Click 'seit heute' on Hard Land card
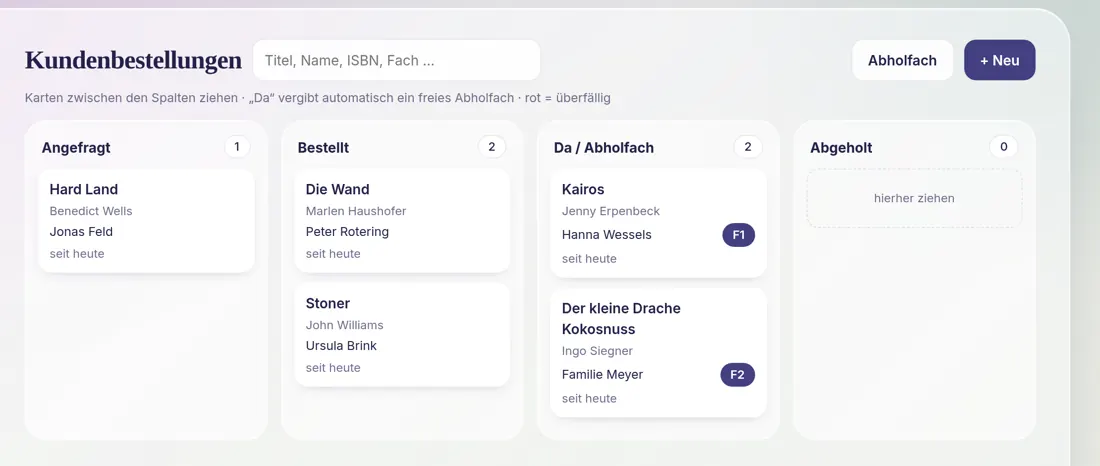This screenshot has height=466, width=1100. click(x=77, y=254)
